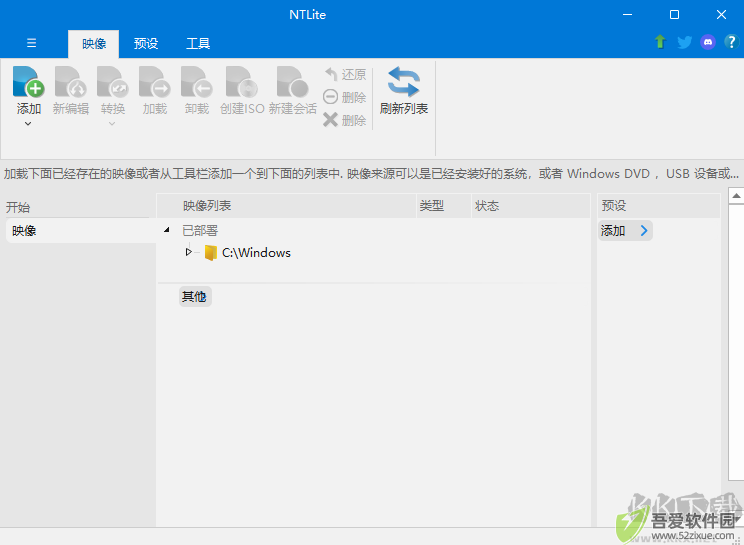
Task: Click the 其他 group label
Action: (195, 296)
